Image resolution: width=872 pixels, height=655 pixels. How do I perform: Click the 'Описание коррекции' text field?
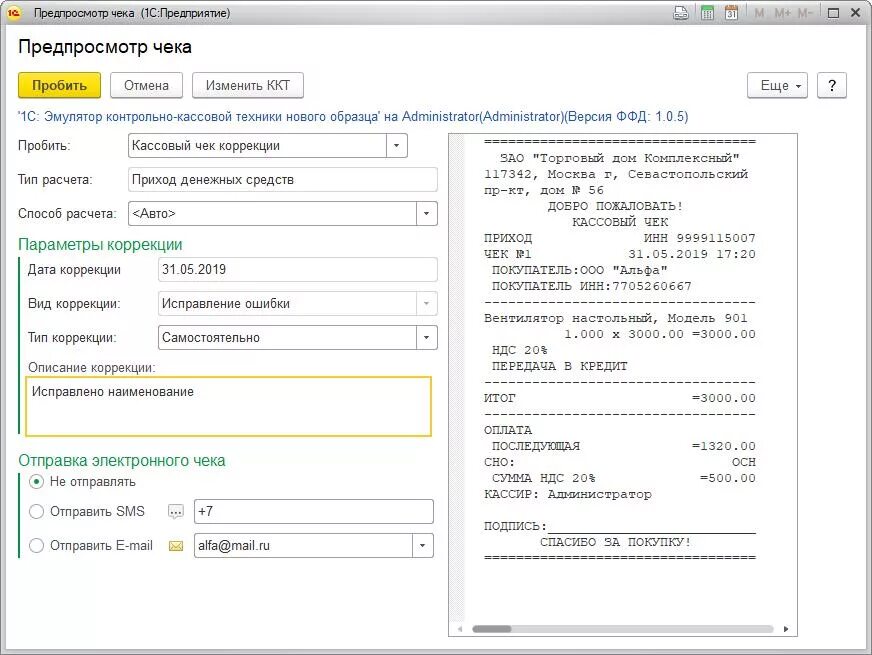[x=229, y=406]
